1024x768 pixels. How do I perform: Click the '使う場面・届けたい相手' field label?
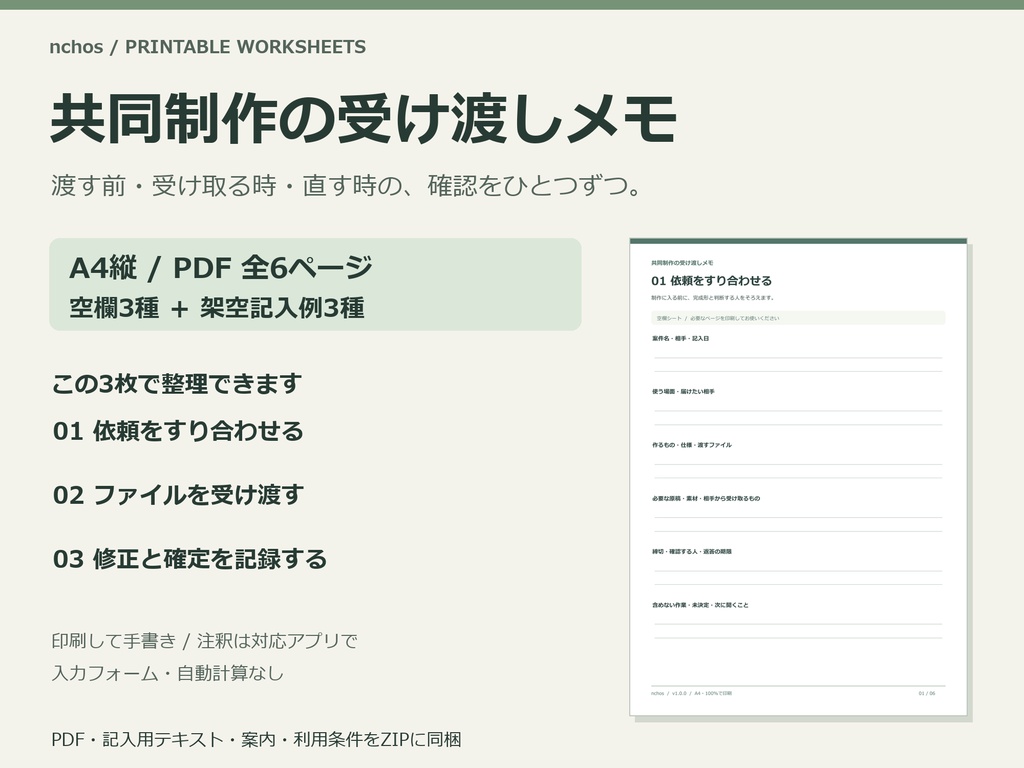tap(683, 391)
